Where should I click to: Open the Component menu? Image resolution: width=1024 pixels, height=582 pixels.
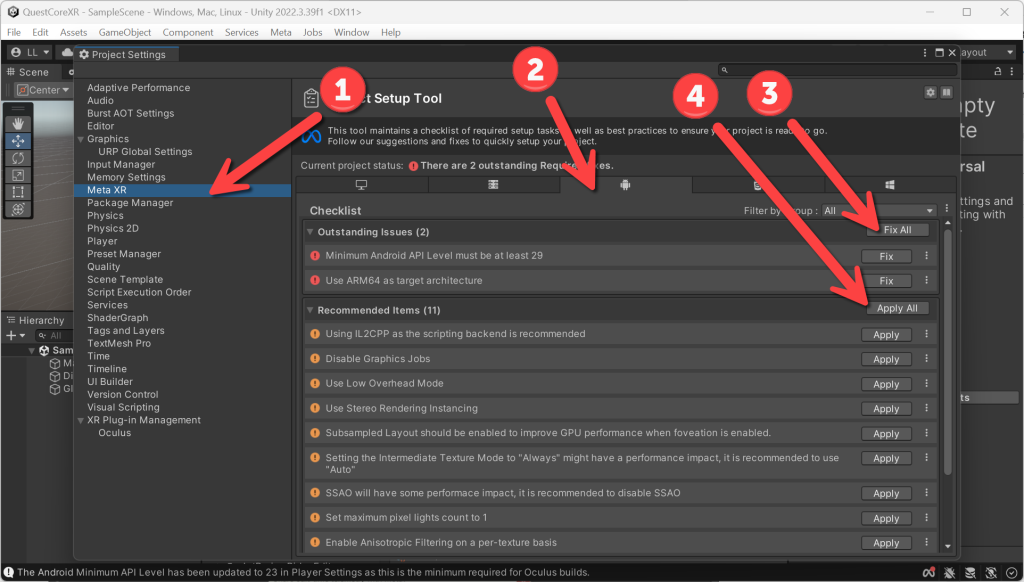188,32
